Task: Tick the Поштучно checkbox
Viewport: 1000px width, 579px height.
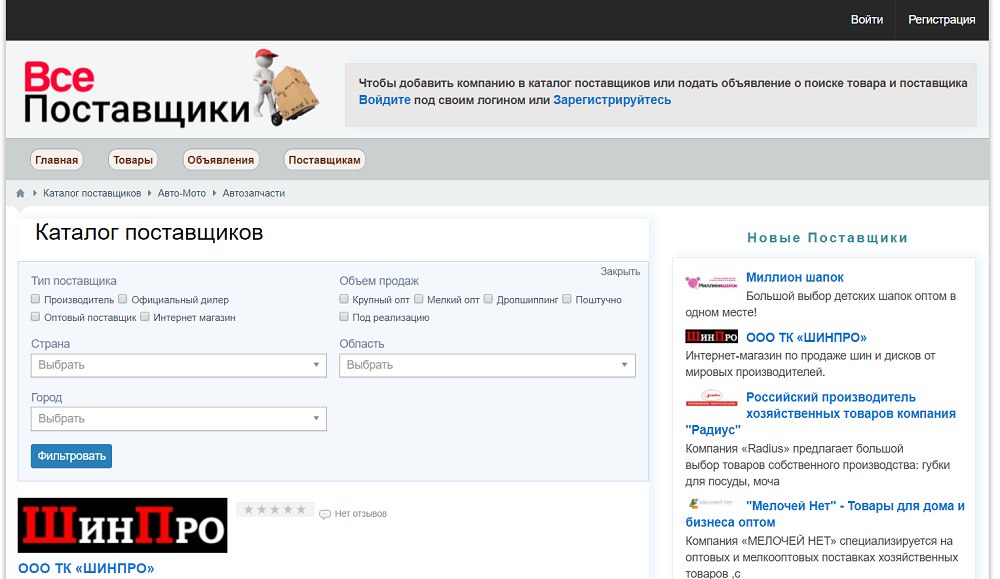Action: [x=567, y=299]
